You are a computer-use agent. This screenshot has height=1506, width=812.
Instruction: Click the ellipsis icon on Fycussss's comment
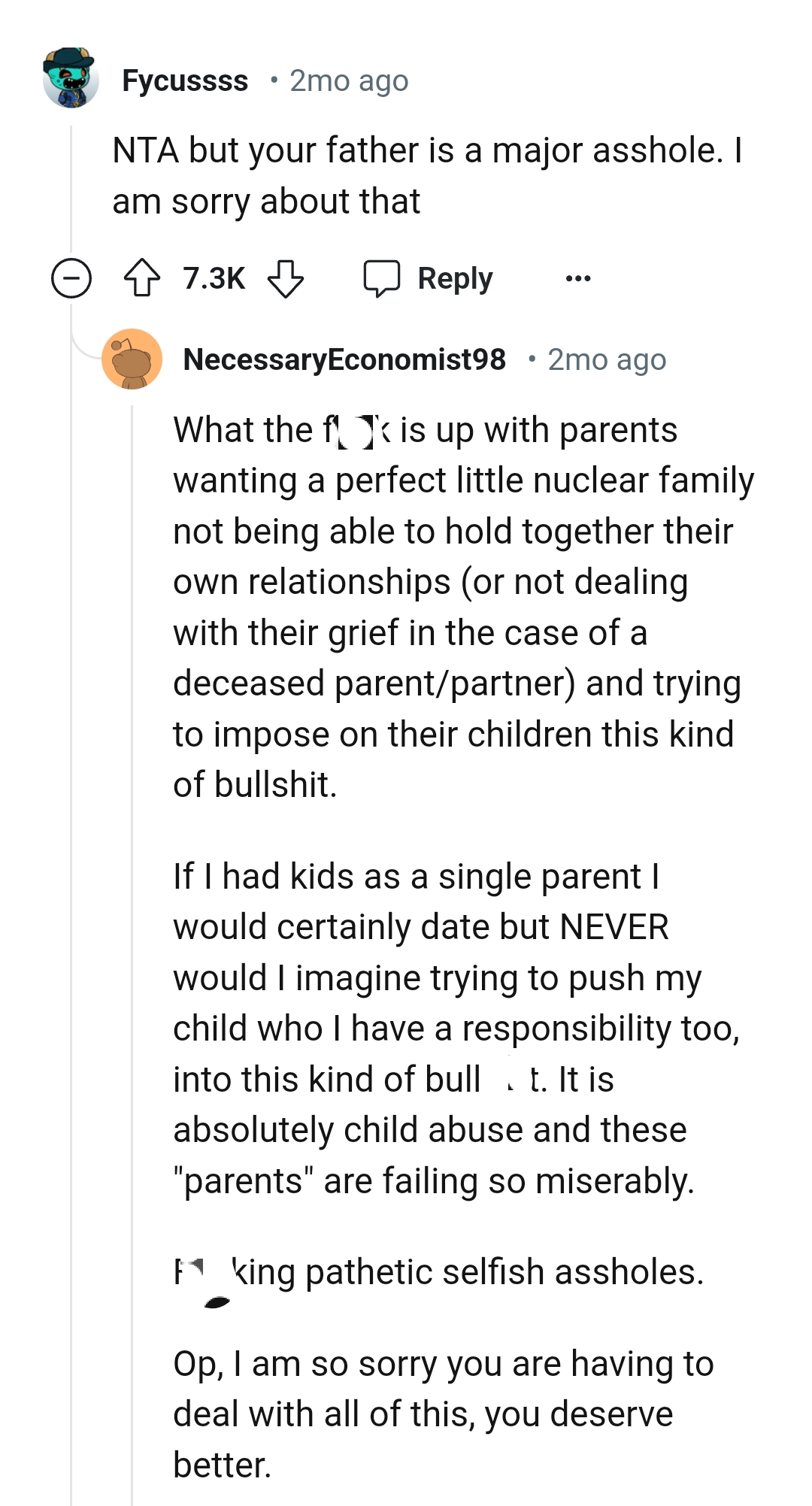tap(579, 277)
